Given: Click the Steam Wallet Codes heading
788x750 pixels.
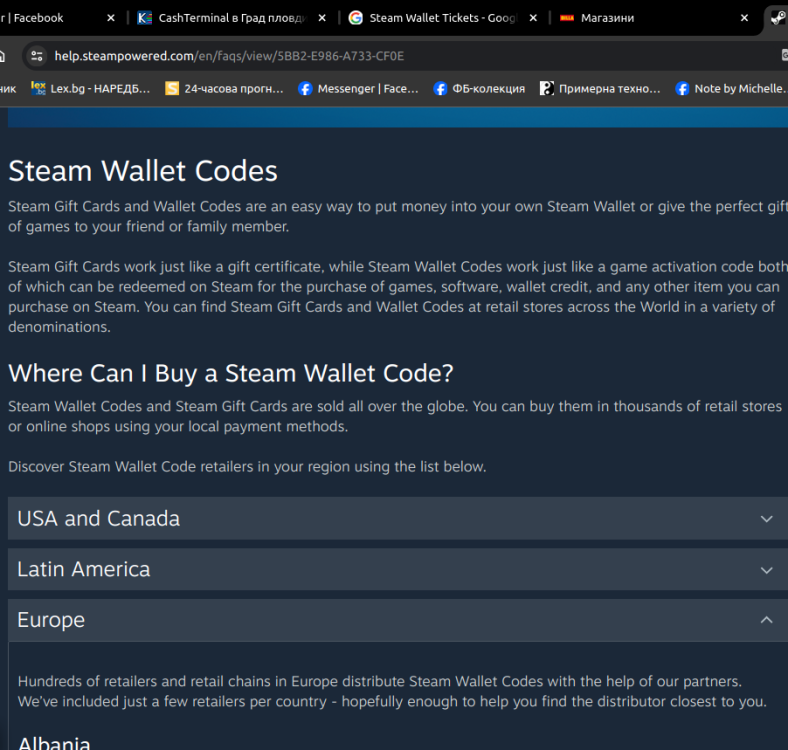Looking at the screenshot, I should (143, 171).
